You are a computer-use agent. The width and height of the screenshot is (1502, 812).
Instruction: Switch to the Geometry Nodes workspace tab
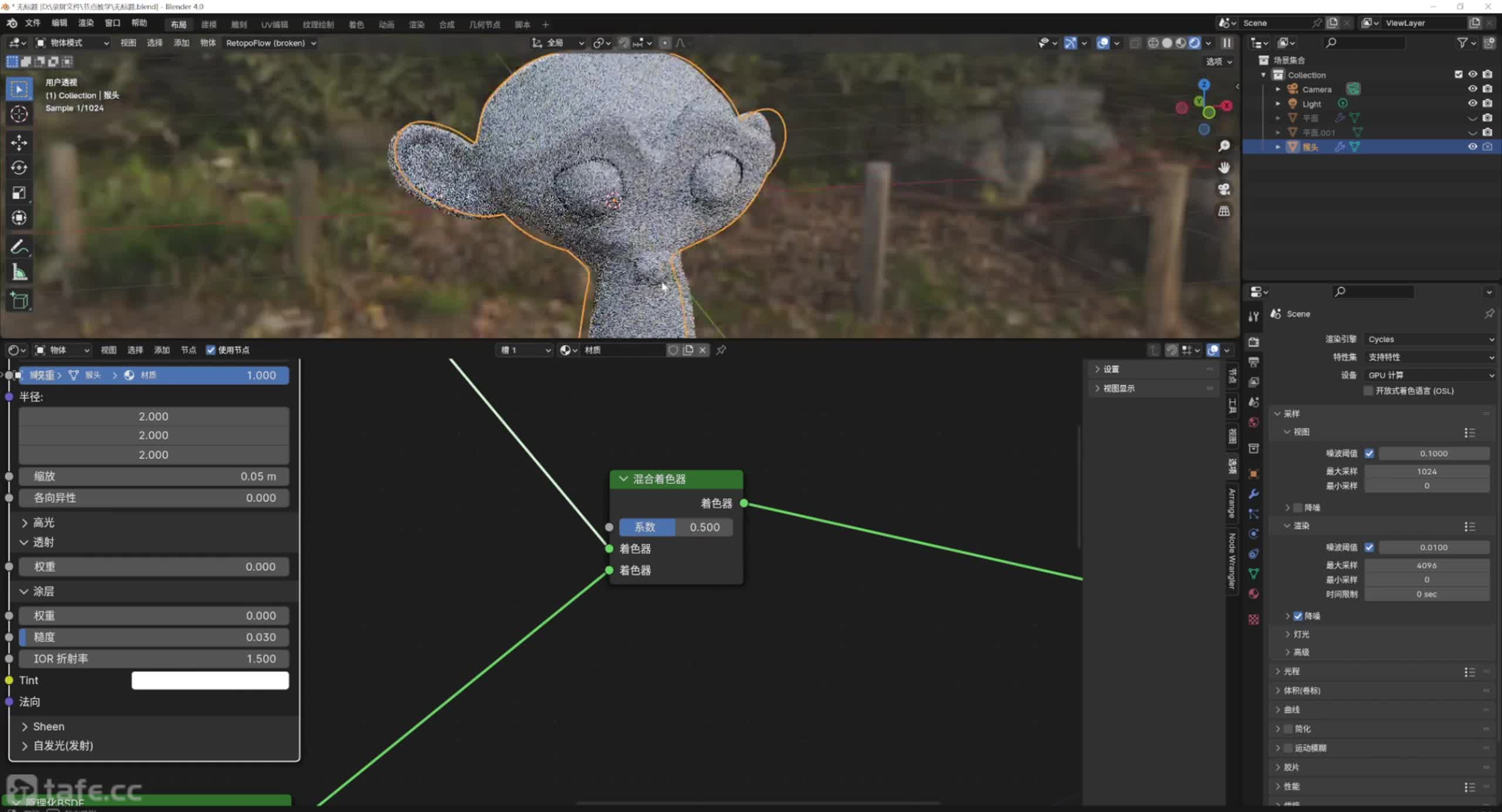(x=485, y=25)
